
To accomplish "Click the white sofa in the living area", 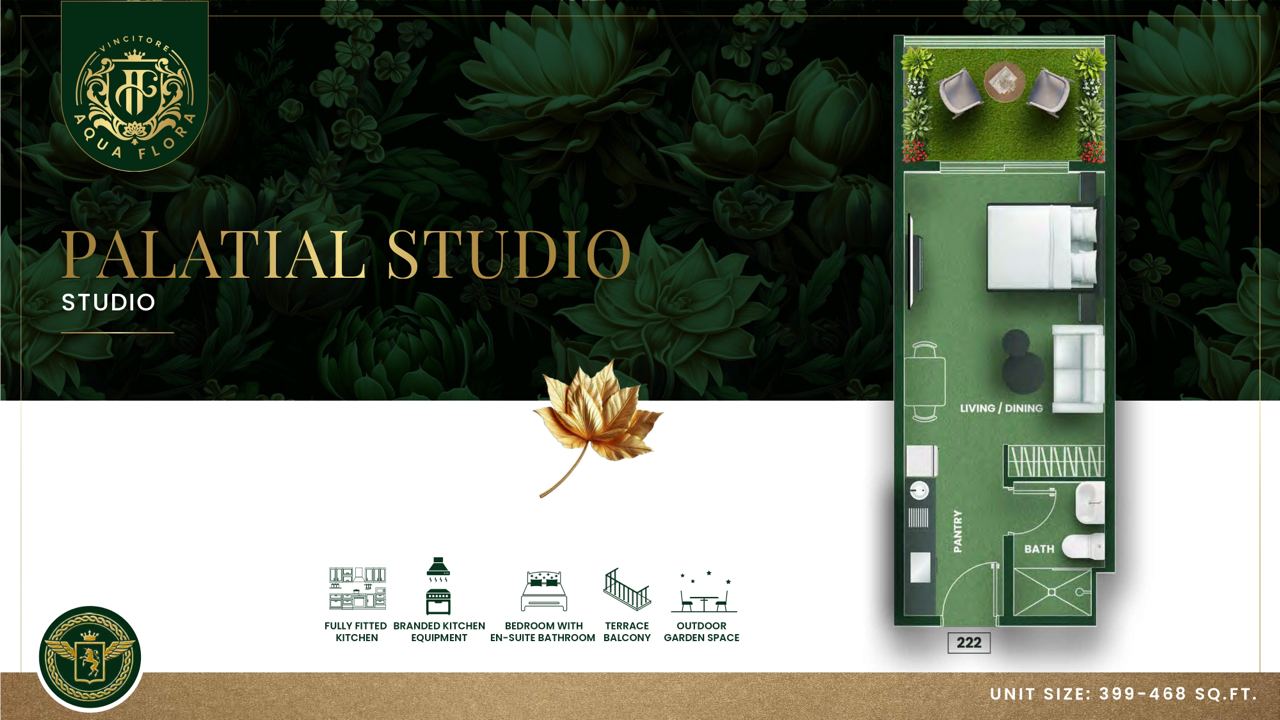I will tap(1077, 368).
